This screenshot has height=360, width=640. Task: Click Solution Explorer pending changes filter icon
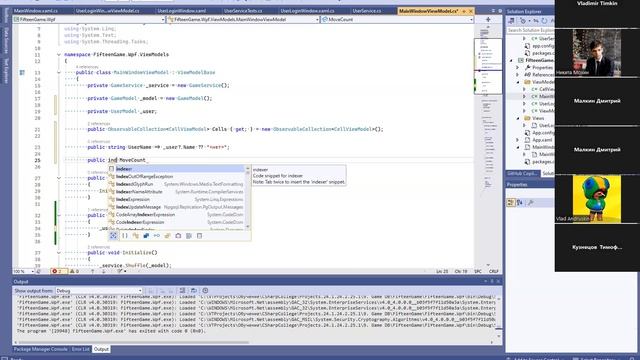click(x=523, y=20)
